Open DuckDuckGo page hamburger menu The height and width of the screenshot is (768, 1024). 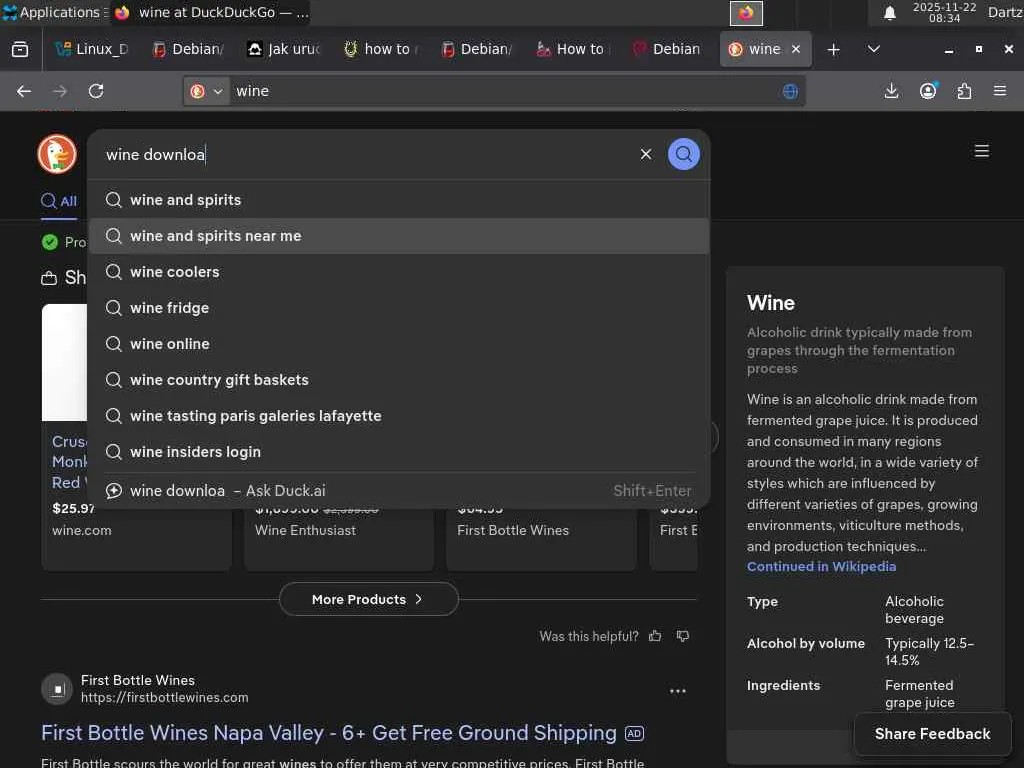(x=982, y=152)
